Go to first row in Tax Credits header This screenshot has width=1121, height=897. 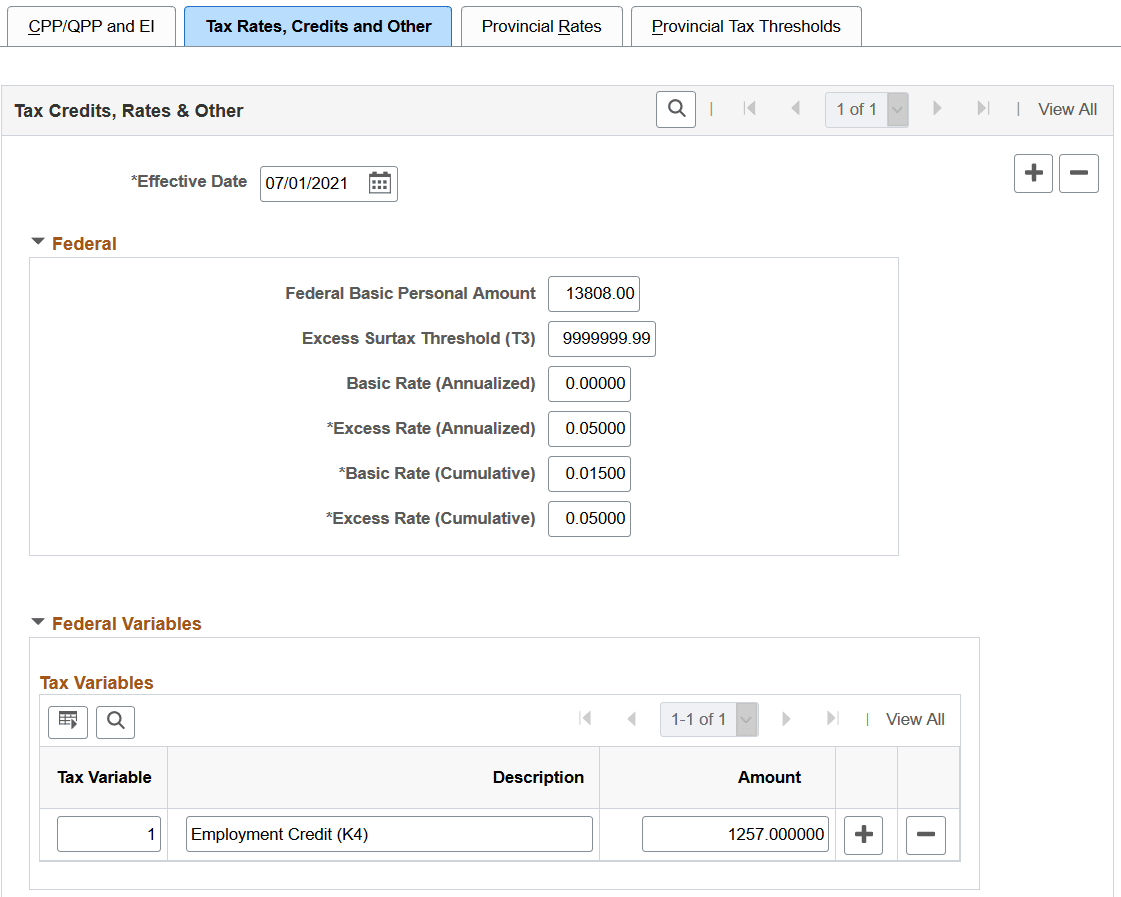(x=749, y=109)
